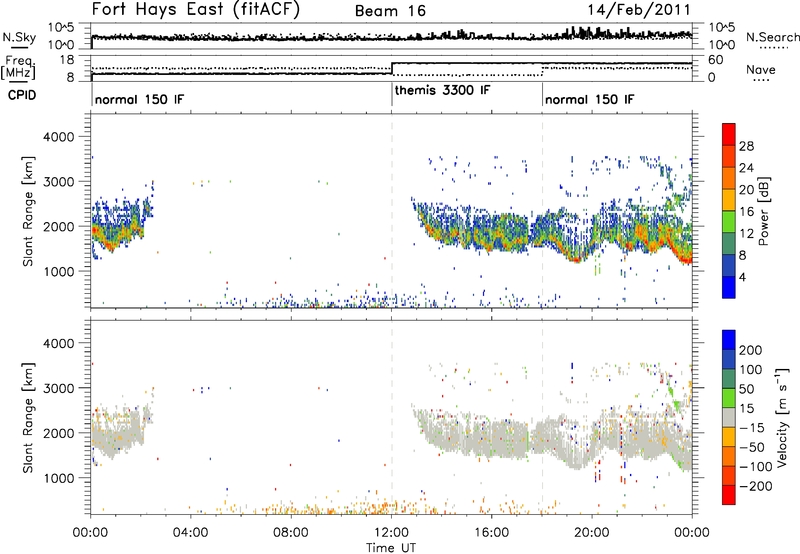Select the 'N.Search' legend label
The image size is (800, 554).
coord(772,37)
